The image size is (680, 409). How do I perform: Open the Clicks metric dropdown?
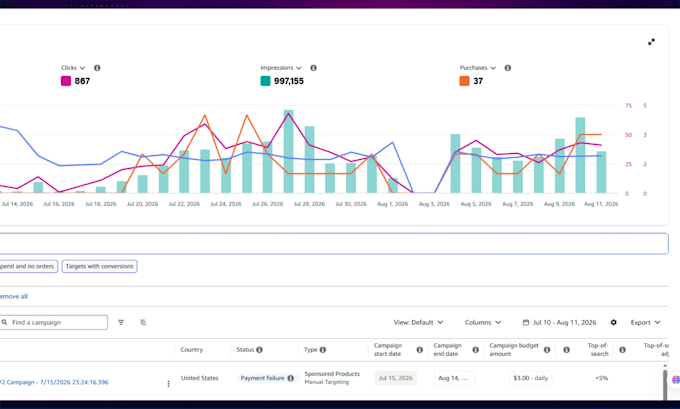click(x=73, y=68)
